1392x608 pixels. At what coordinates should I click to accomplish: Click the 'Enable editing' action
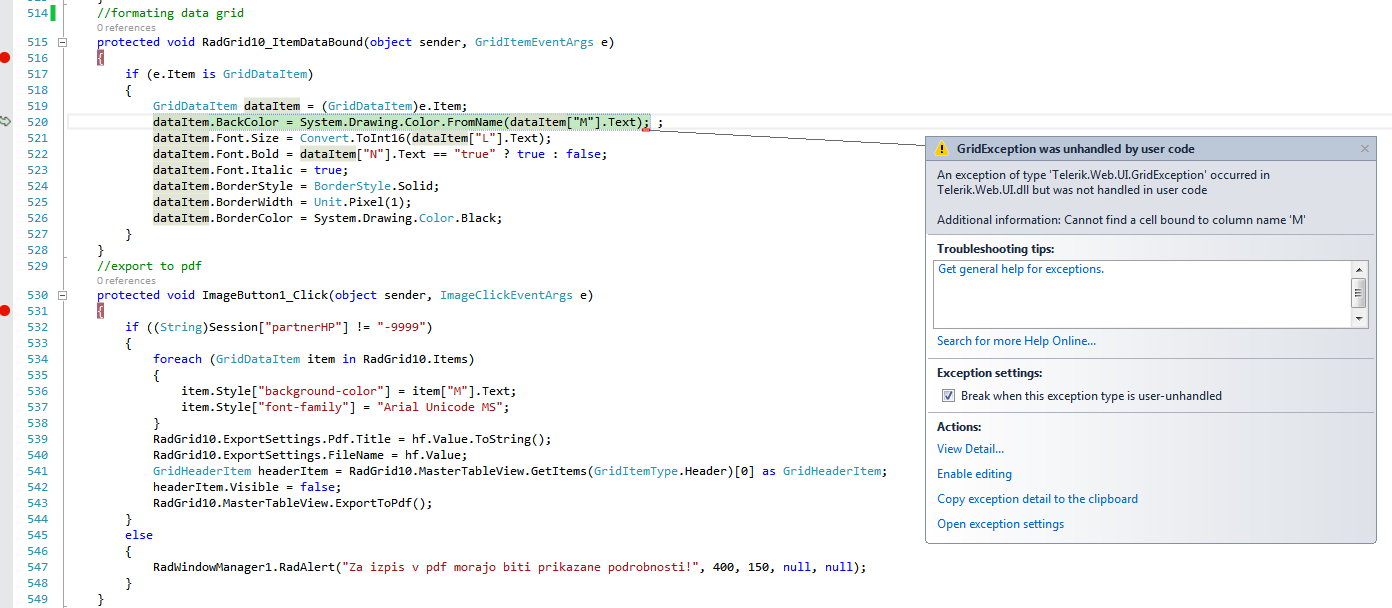coord(974,474)
